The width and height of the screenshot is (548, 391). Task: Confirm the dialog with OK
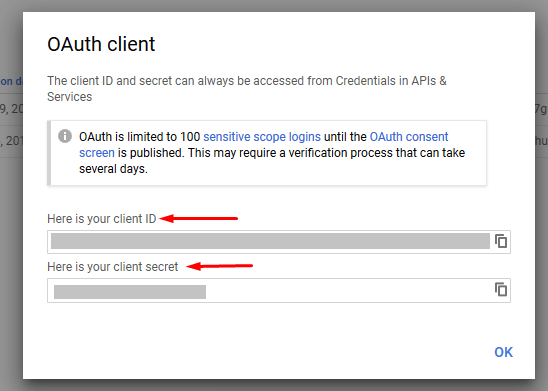click(504, 352)
